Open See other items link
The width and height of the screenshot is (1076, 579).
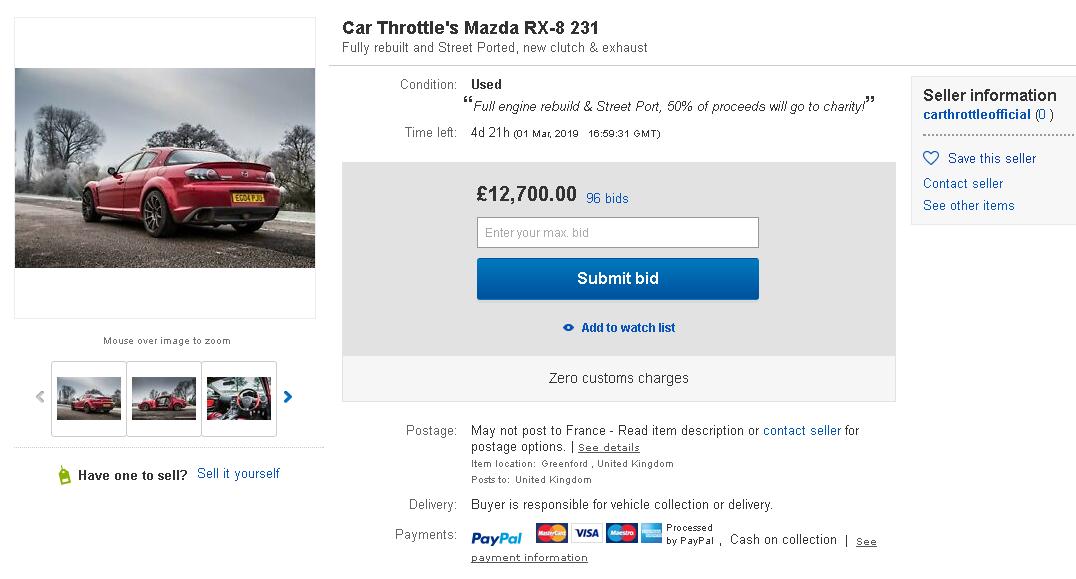(x=968, y=205)
